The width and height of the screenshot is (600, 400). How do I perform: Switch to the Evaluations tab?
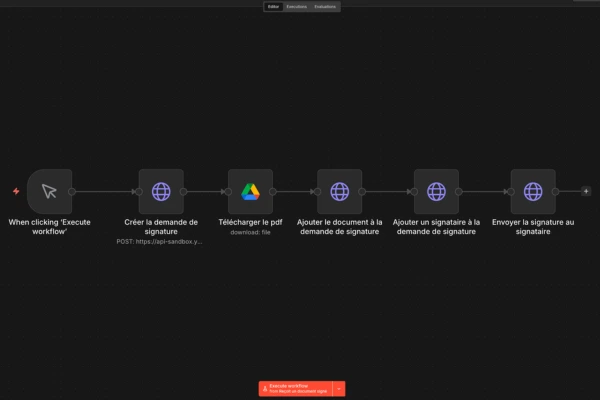coord(325,7)
